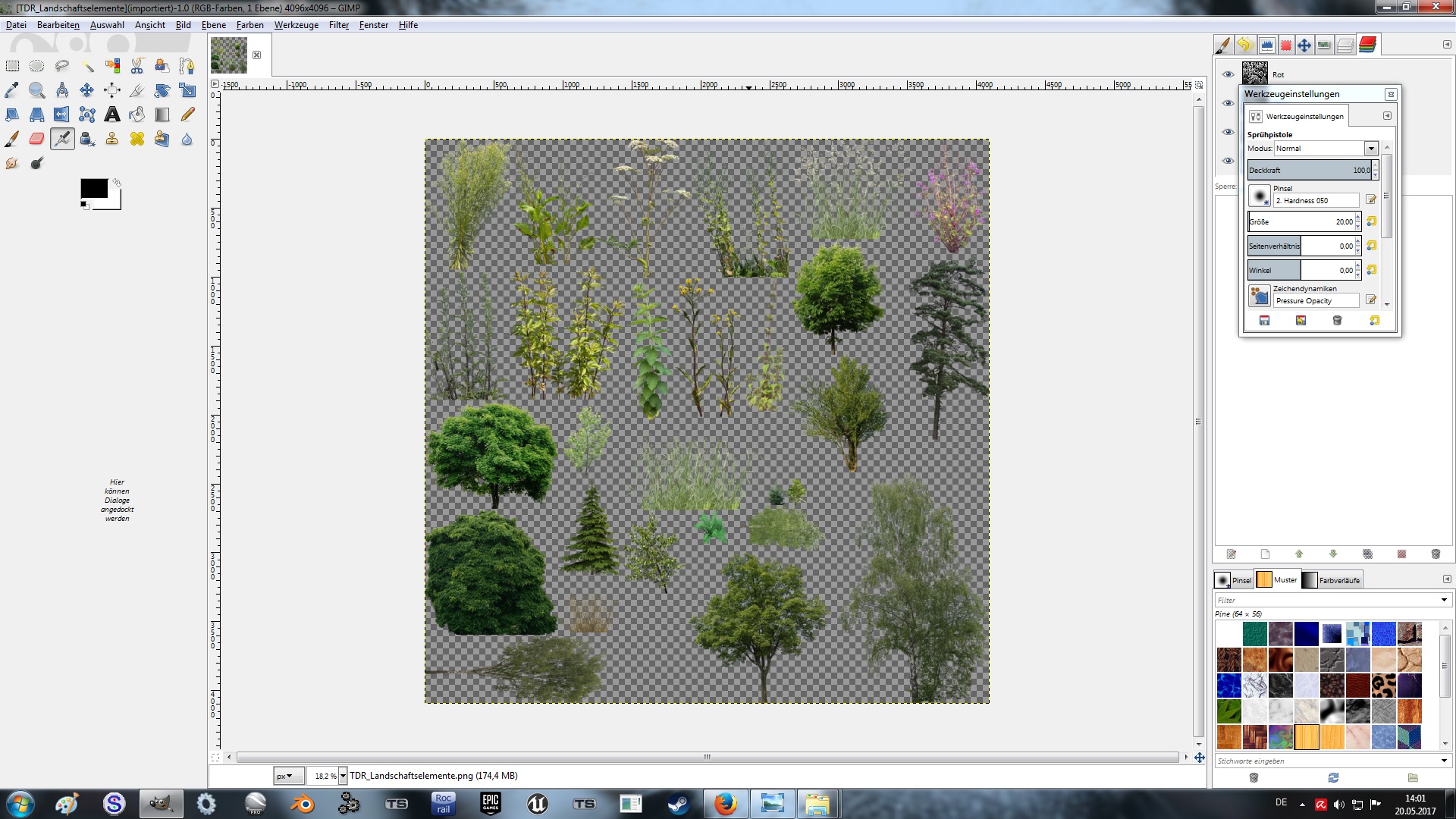Open the px unit dropdown
The image size is (1456, 819).
(288, 776)
